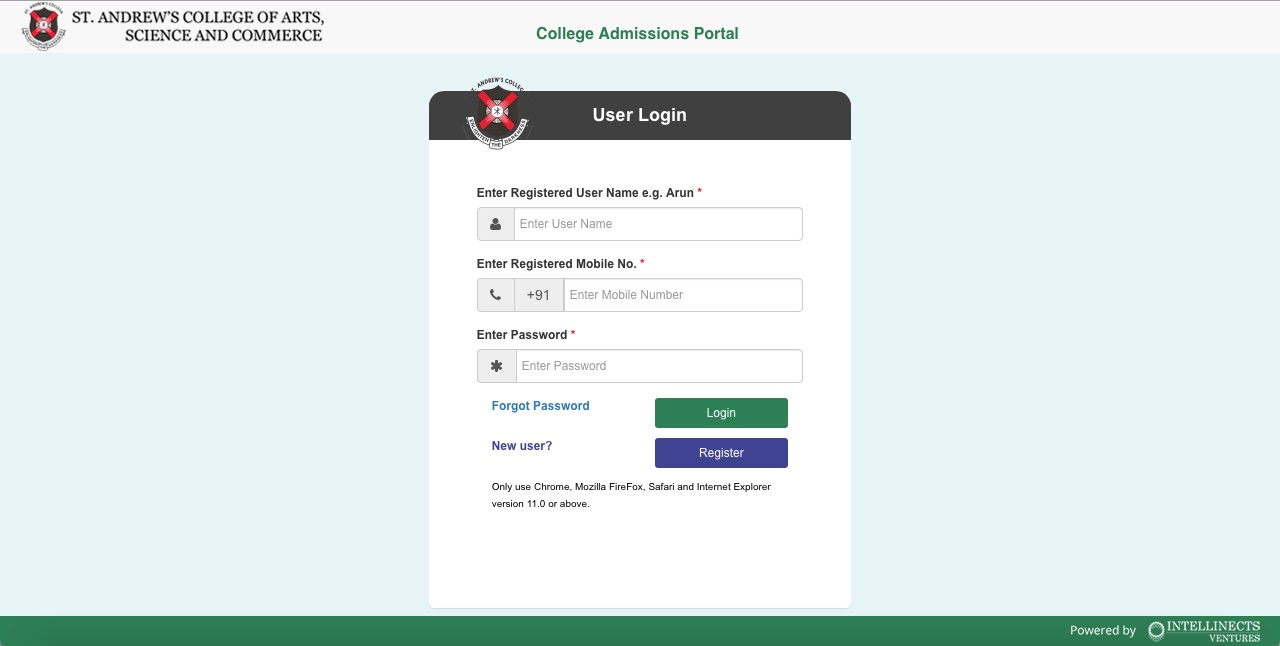Click the 'Powered by' footer text
The image size is (1280, 646).
[x=1103, y=630]
